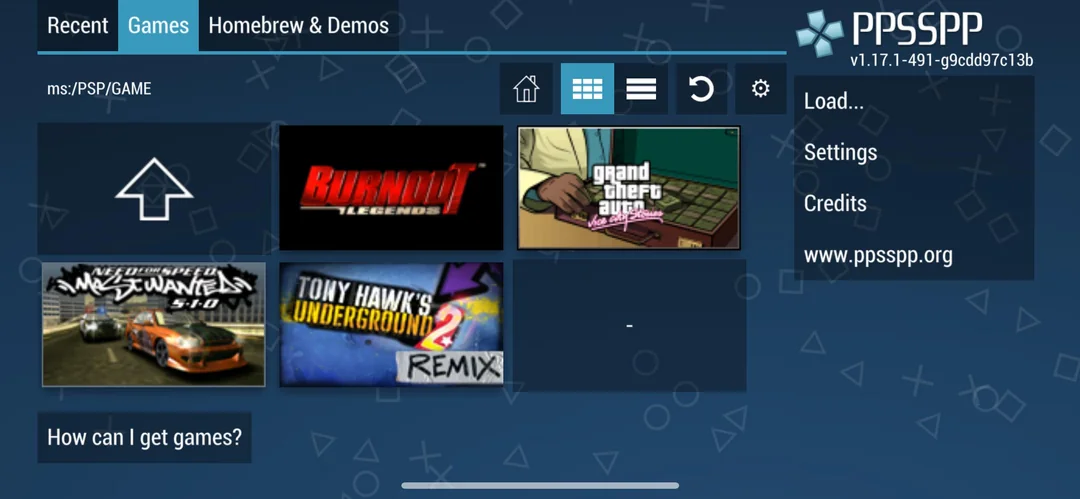Visit www.ppsspp.org link
The image size is (1080, 499).
click(913, 255)
